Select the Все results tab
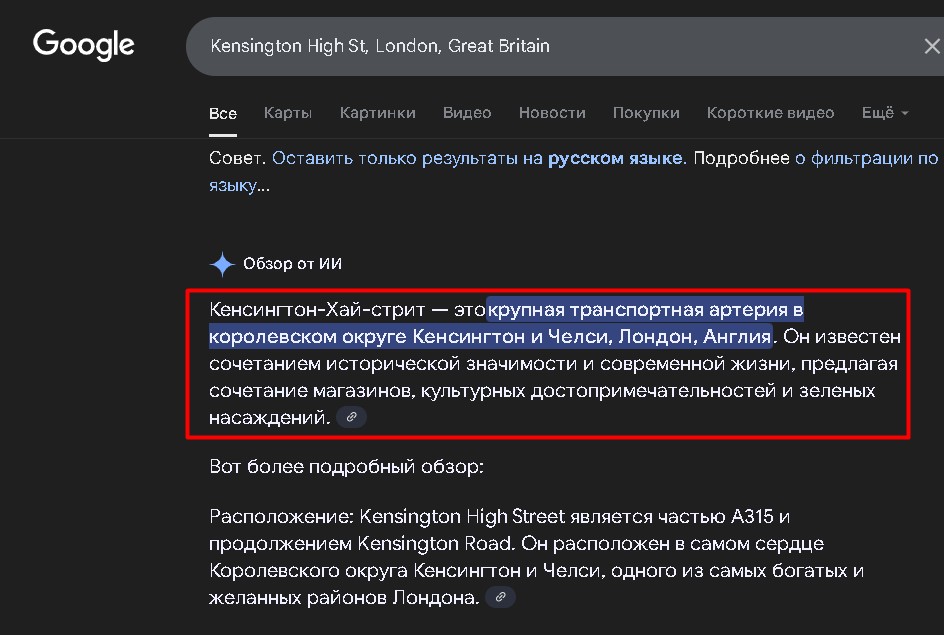The height and width of the screenshot is (635, 944). click(223, 113)
